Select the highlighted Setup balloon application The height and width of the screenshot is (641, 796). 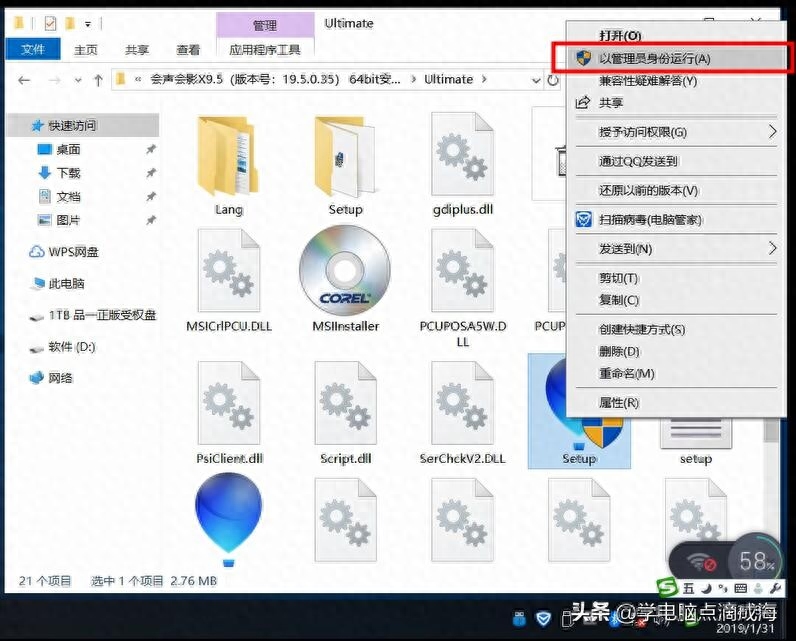click(579, 412)
